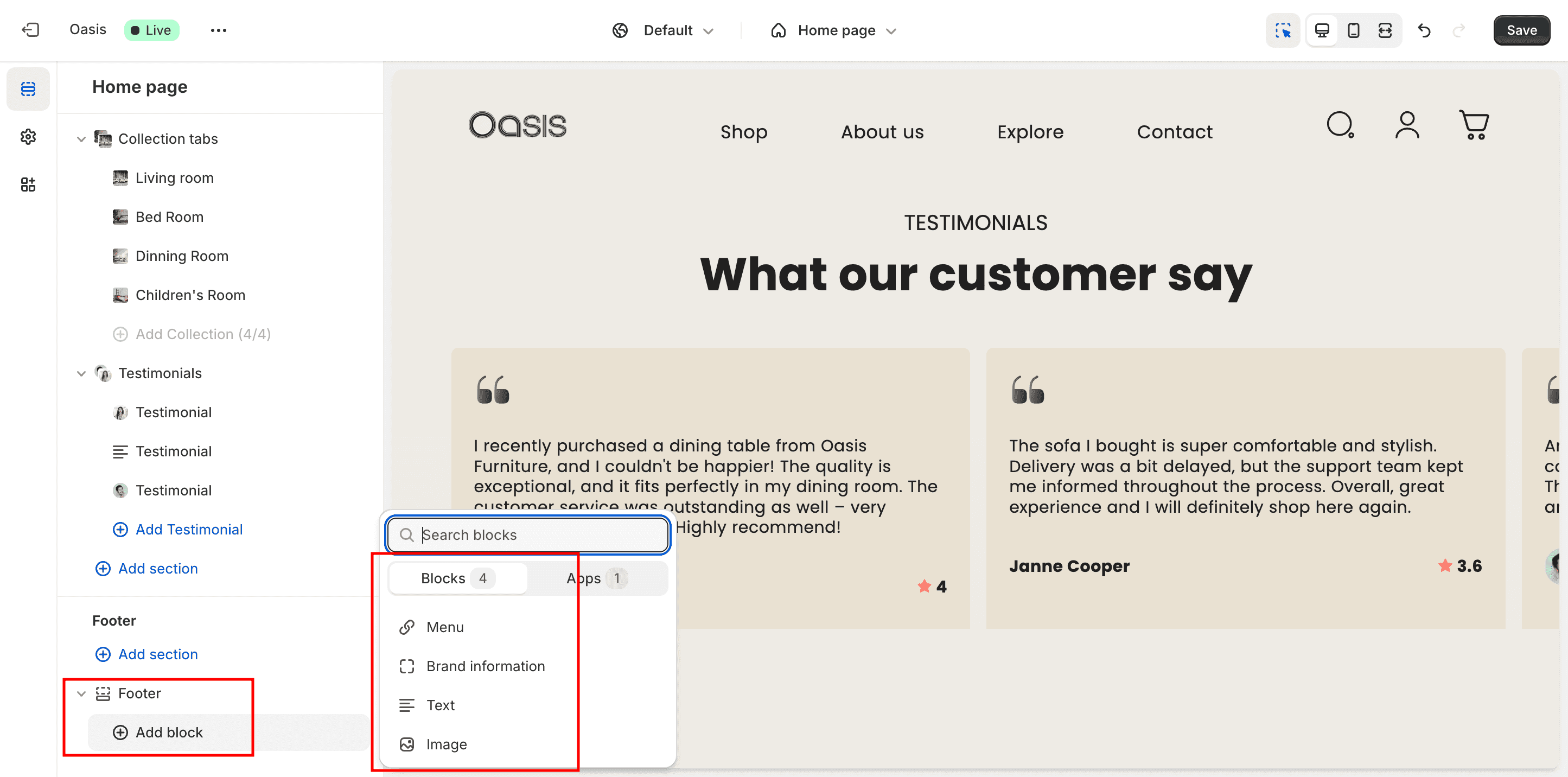This screenshot has height=777, width=1568.
Task: Select the sections panel sidebar icon
Action: (28, 89)
